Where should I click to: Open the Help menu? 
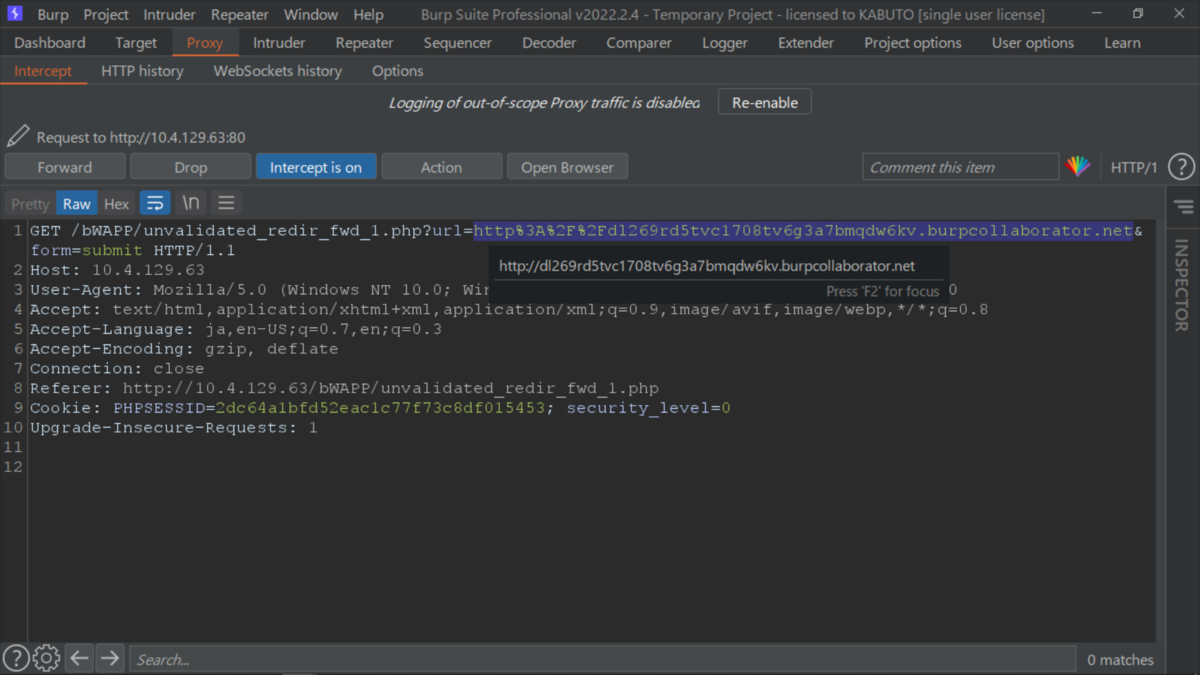(x=368, y=14)
